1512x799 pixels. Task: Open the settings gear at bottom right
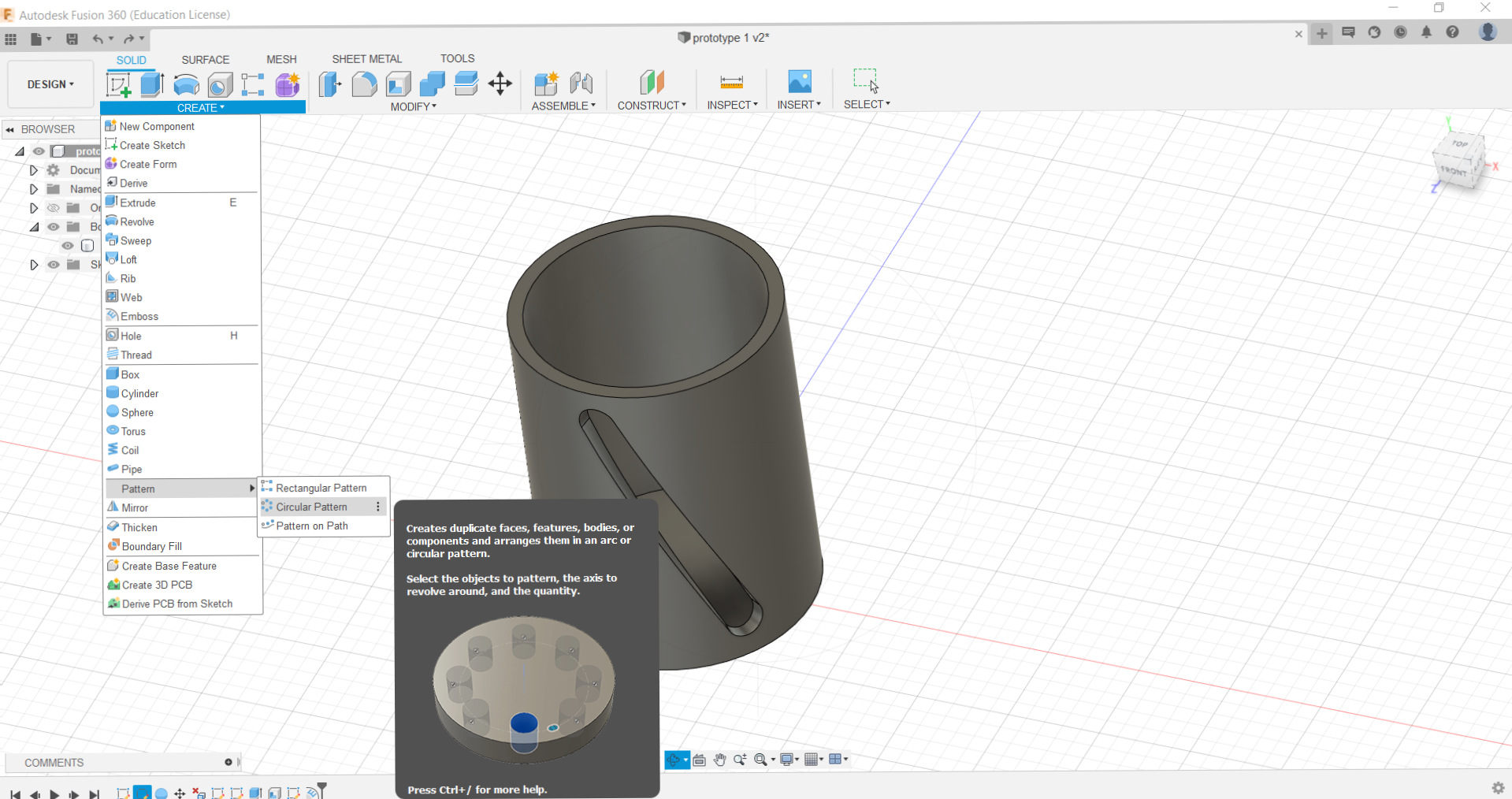1498,788
